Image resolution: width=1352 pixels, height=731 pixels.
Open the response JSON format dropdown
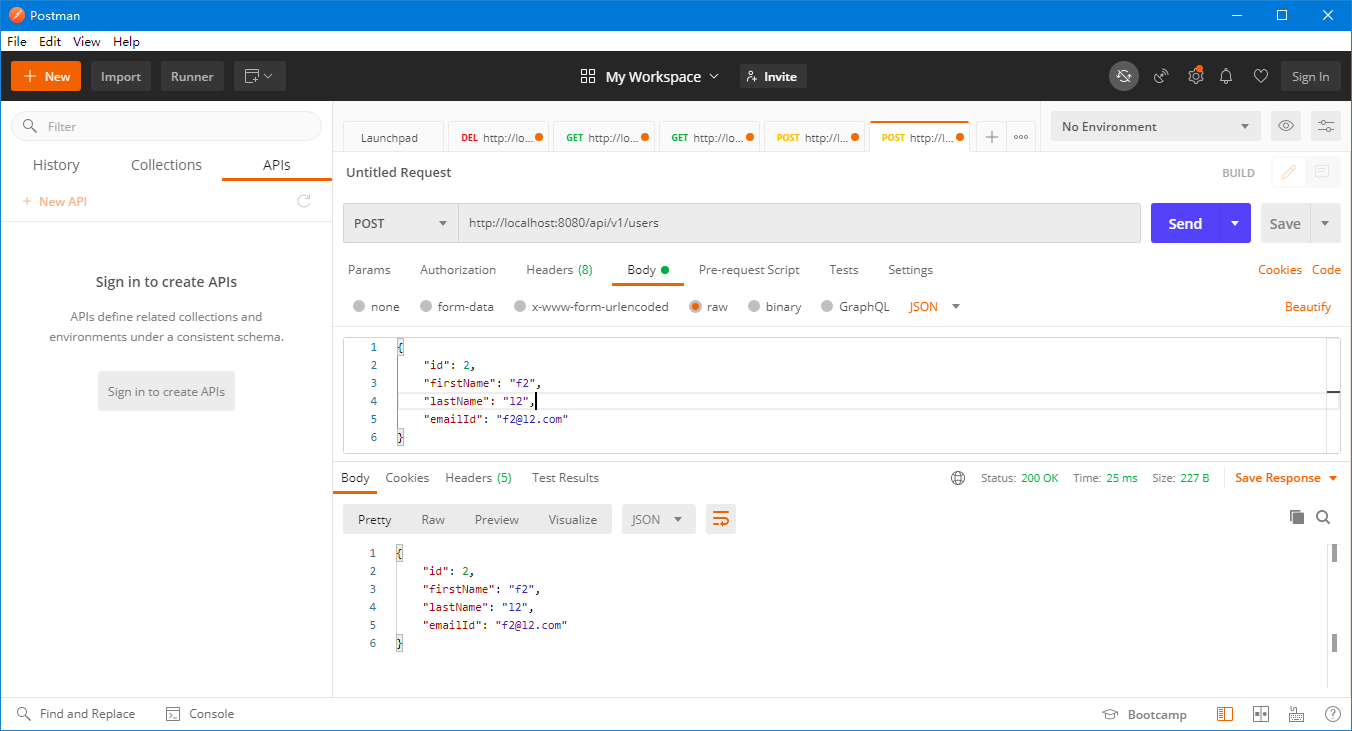pos(658,519)
